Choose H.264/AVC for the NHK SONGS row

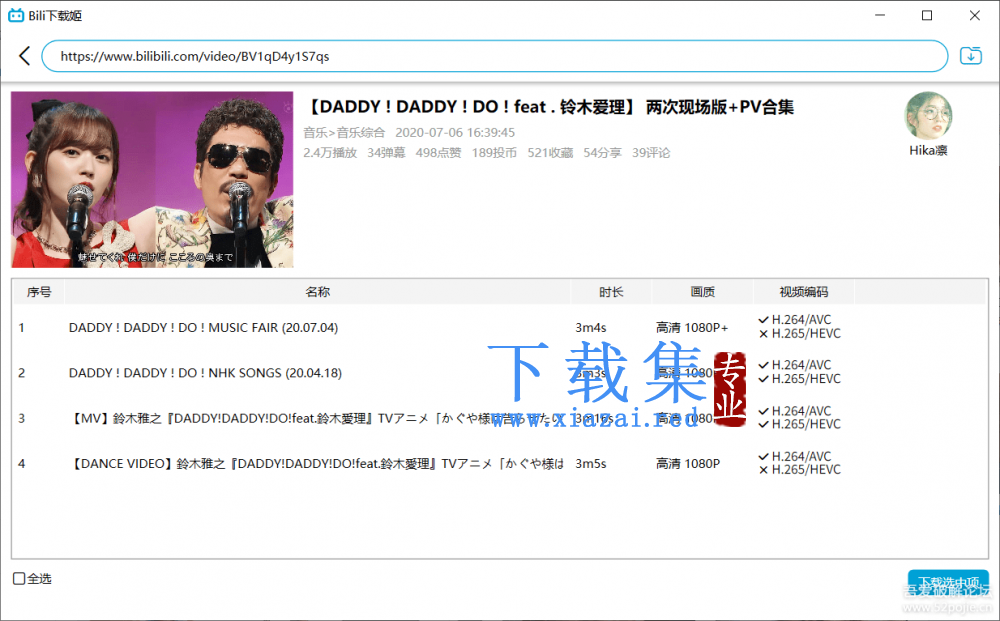[x=795, y=365]
